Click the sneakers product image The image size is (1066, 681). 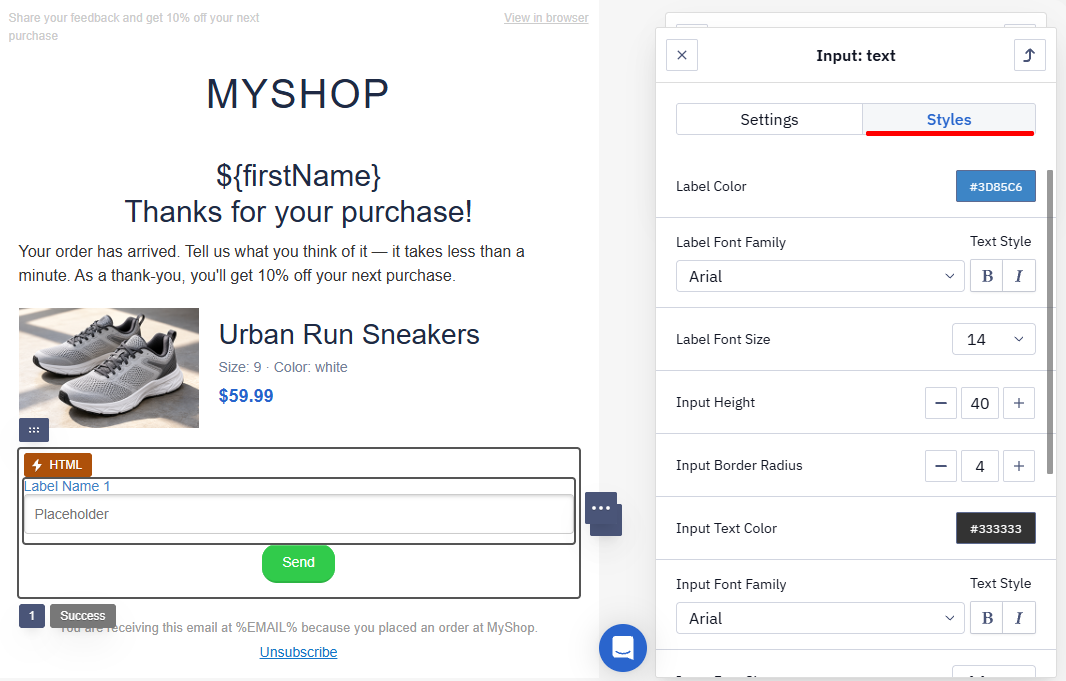[109, 368]
